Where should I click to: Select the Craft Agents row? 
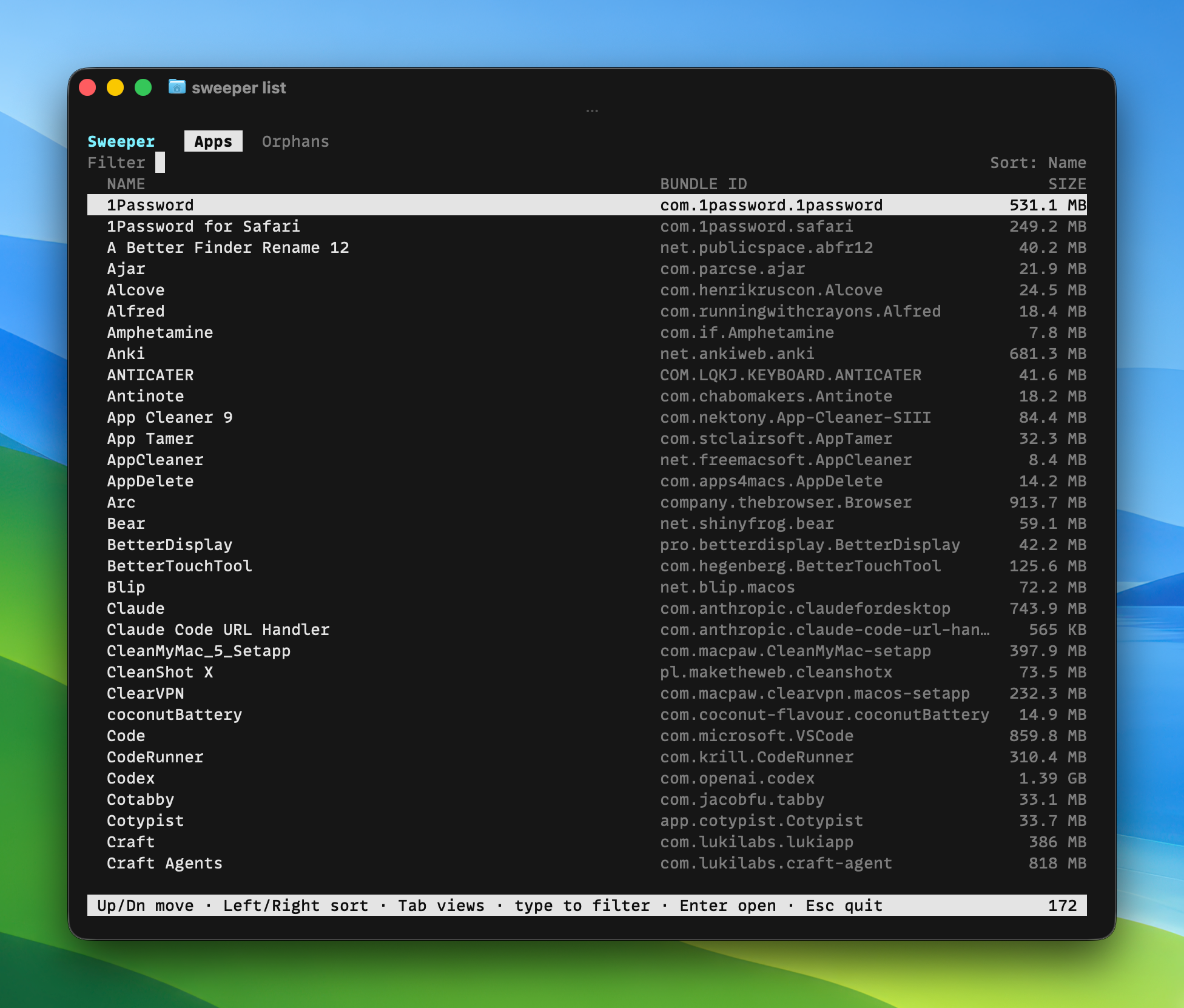(587, 863)
